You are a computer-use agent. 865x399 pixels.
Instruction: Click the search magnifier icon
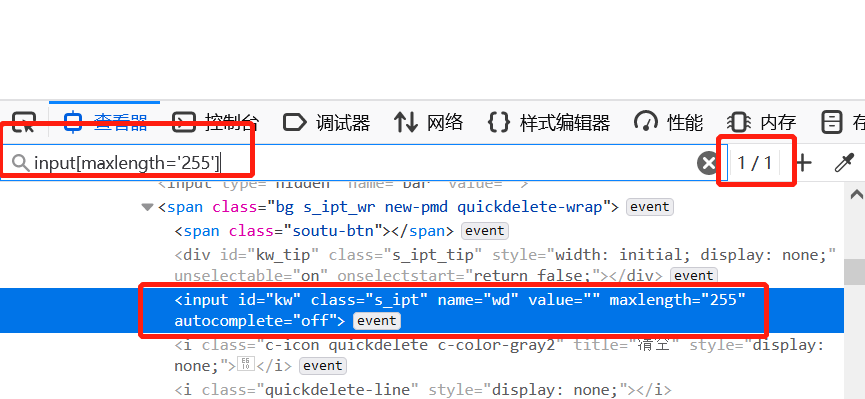pyautogui.click(x=20, y=163)
